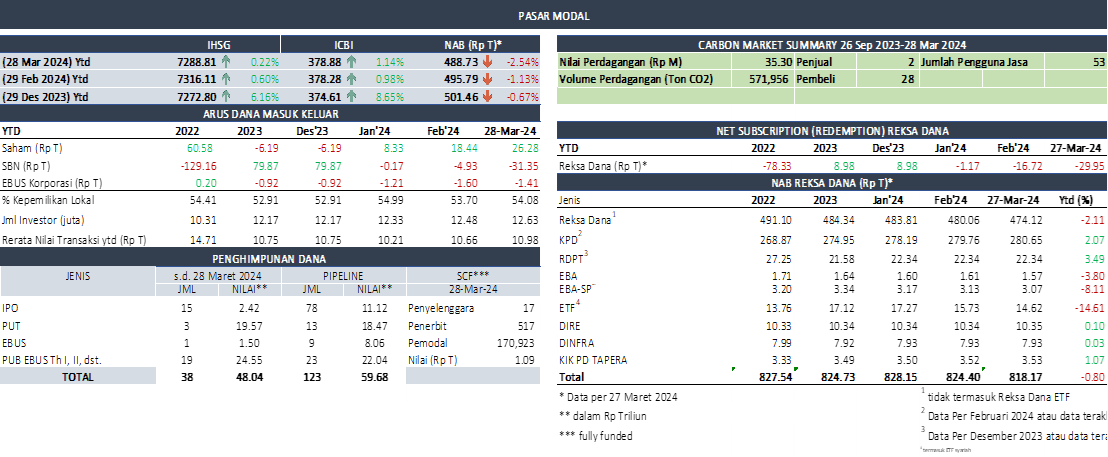
Task: Select Jml Investor value 12.63
Action: 524,220
